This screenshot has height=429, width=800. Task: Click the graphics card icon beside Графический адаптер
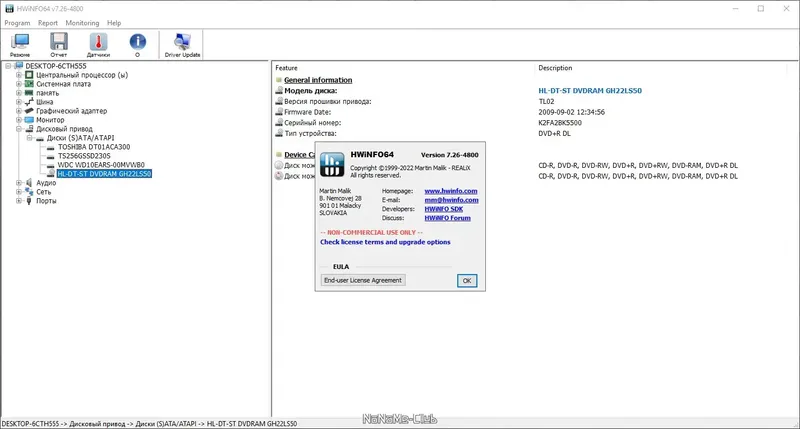(x=29, y=111)
